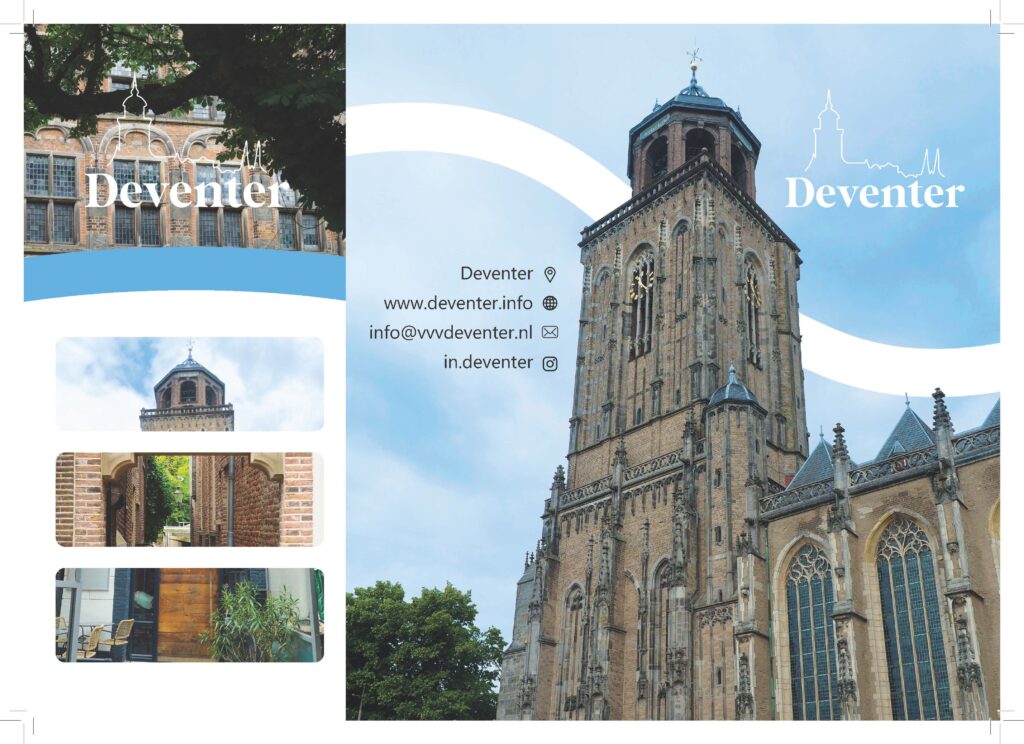Open the www.deventer.info website link
The height and width of the screenshot is (744, 1024).
pos(459,303)
